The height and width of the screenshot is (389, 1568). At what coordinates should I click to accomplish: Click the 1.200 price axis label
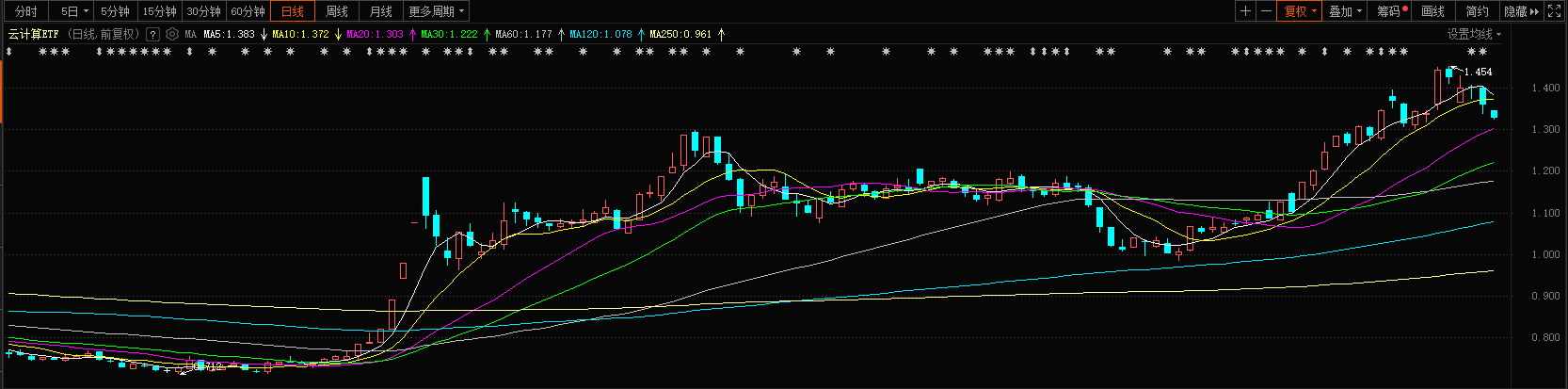click(x=1545, y=171)
